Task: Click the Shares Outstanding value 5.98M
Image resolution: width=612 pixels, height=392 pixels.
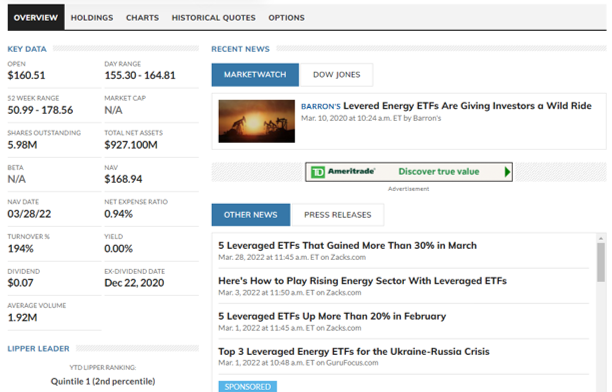Action: point(22,145)
